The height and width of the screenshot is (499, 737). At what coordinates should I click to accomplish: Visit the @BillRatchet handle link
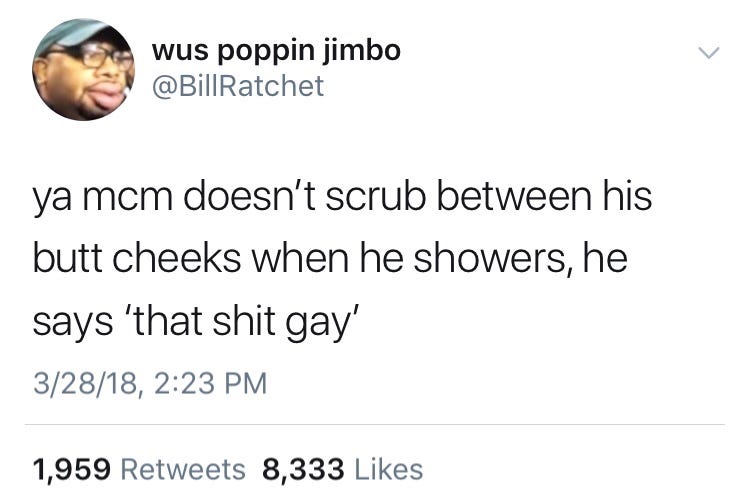[x=237, y=86]
